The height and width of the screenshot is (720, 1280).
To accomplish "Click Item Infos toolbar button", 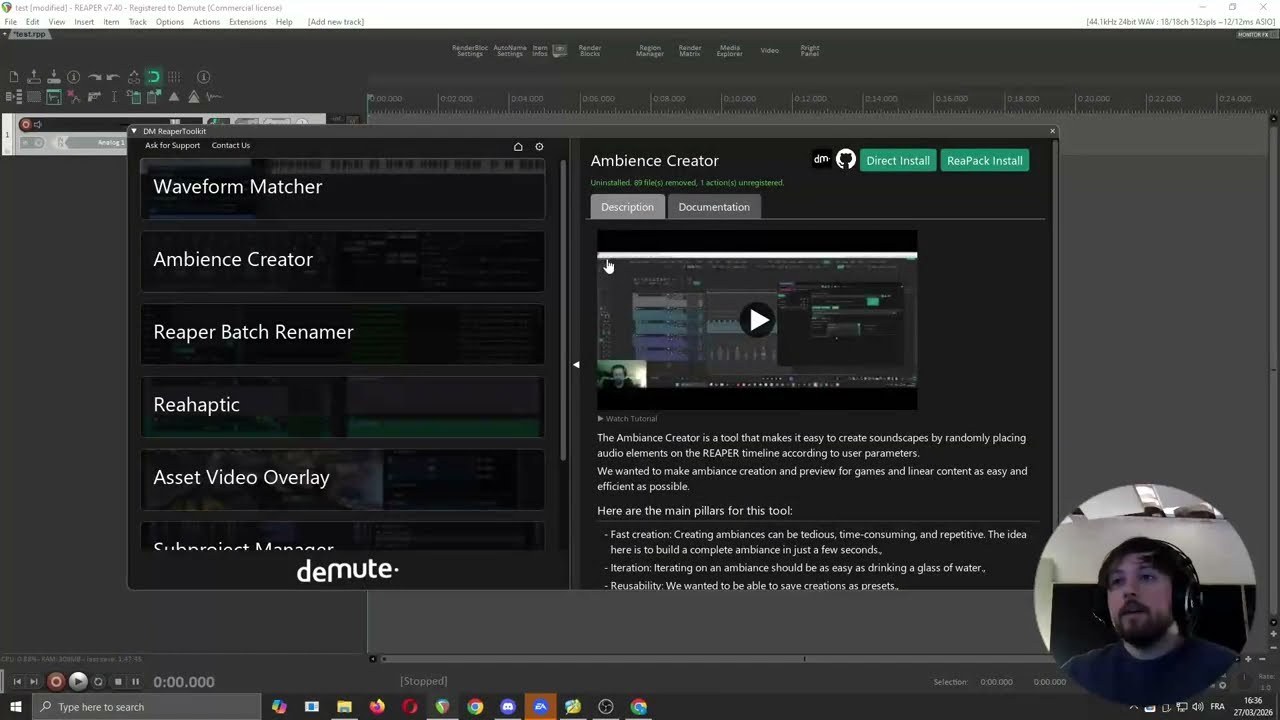I will point(540,50).
